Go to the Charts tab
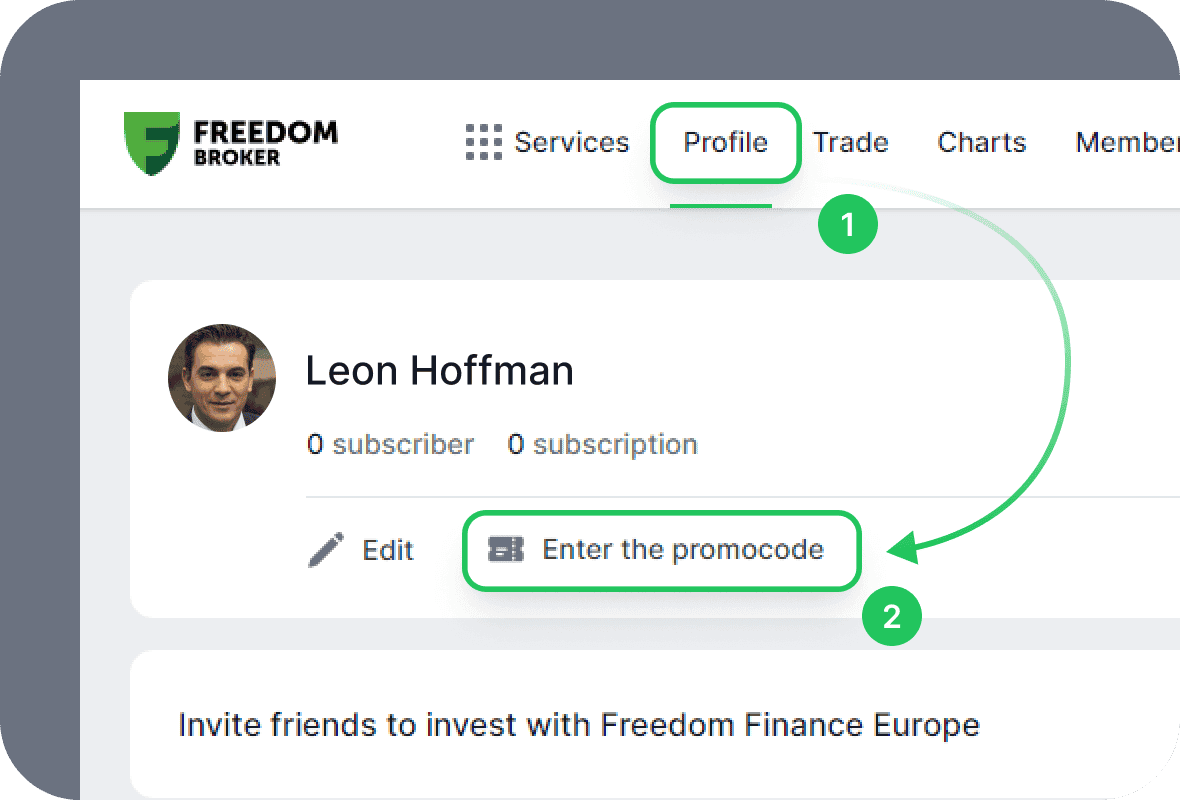 pos(981,143)
